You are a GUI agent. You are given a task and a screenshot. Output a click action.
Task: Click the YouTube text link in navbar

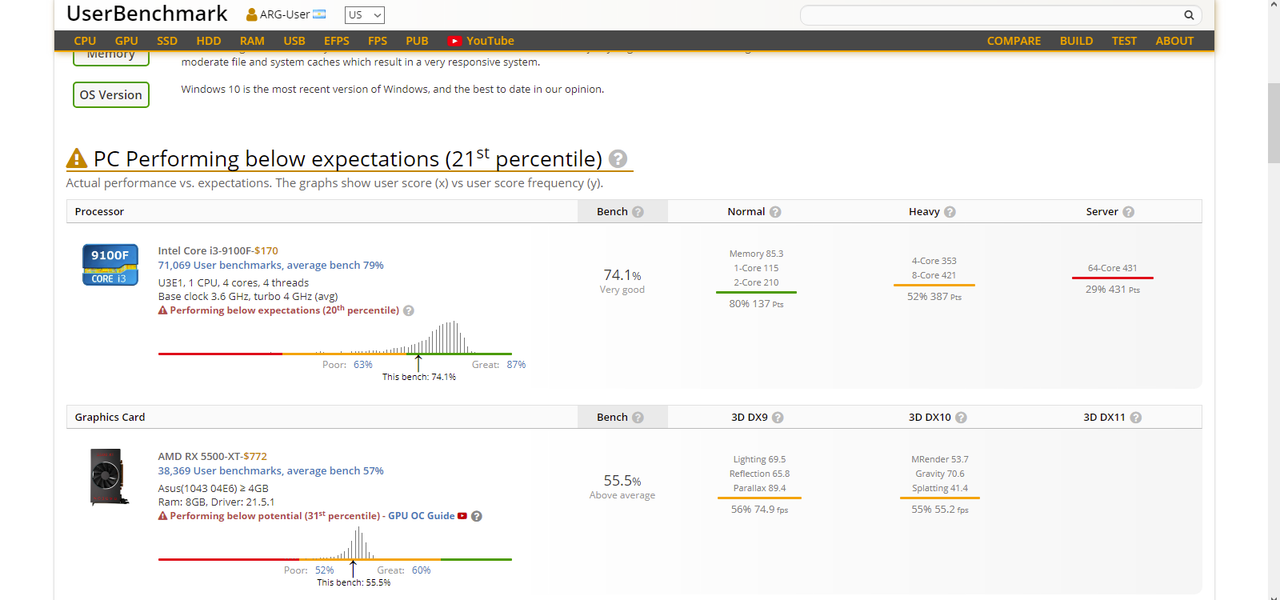[x=490, y=41]
